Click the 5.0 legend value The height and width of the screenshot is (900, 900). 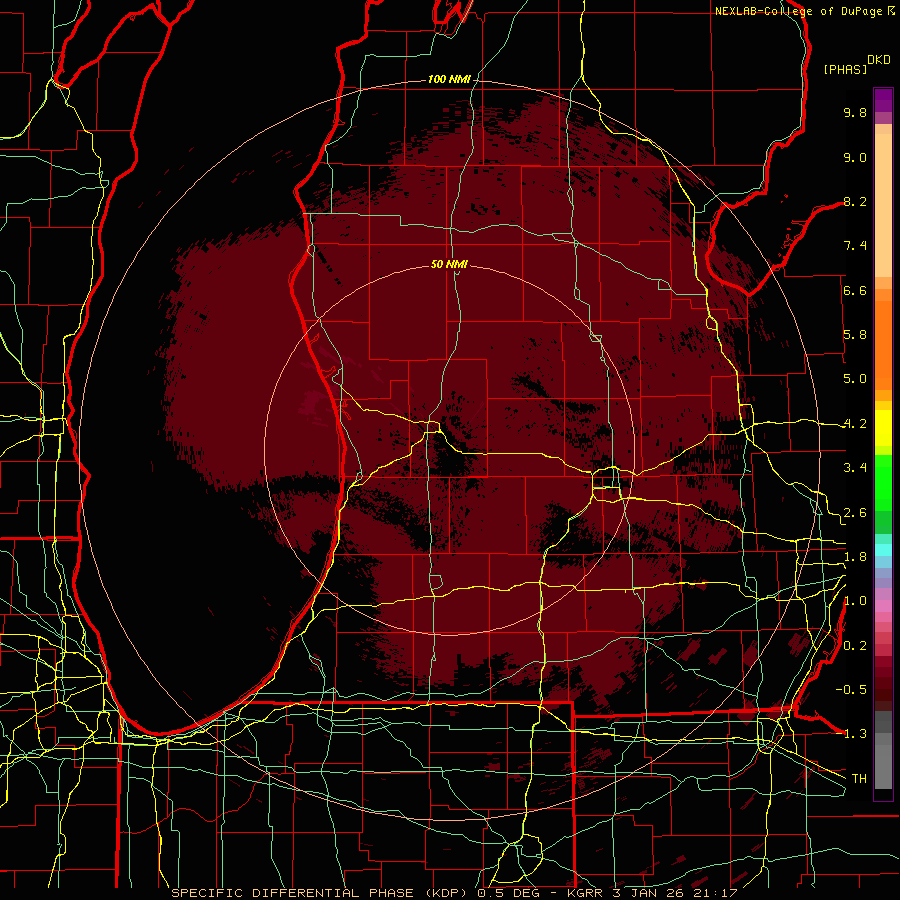(x=855, y=379)
